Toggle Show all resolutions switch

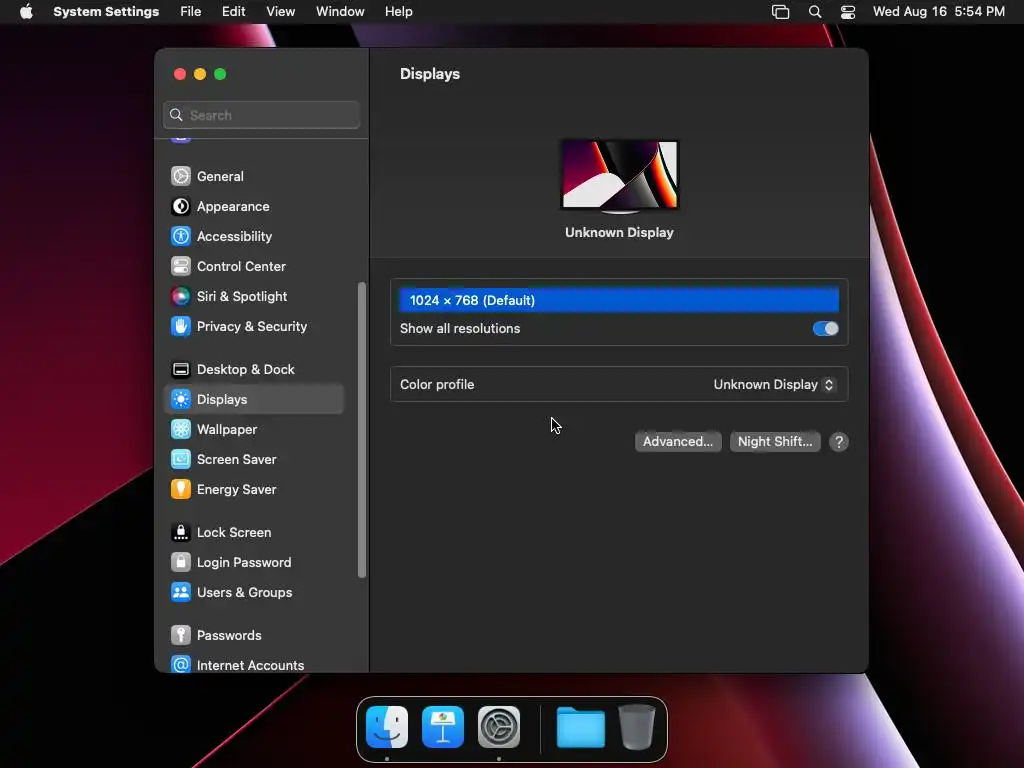pyautogui.click(x=825, y=328)
